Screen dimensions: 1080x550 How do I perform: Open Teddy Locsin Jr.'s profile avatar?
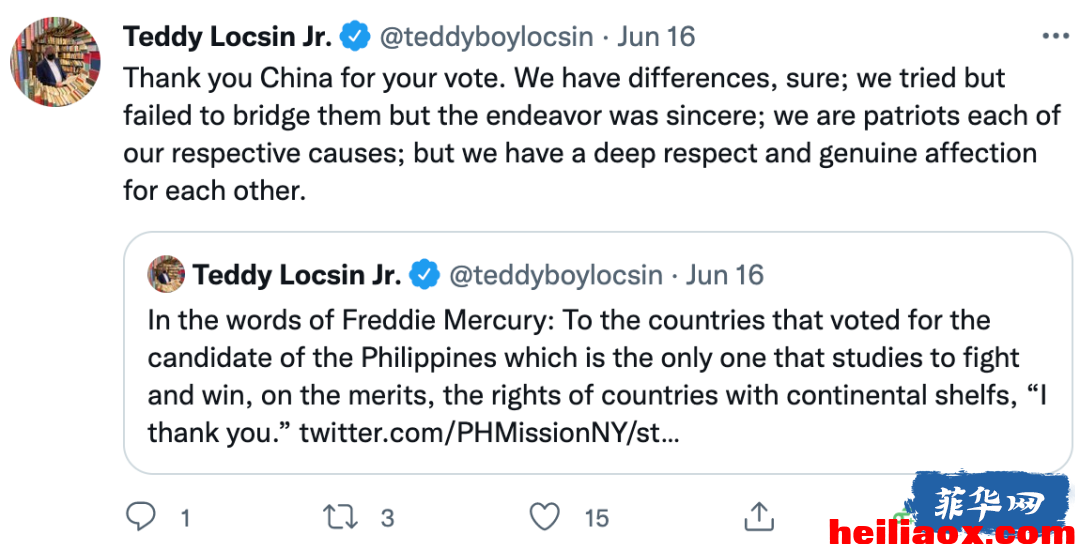pyautogui.click(x=55, y=62)
